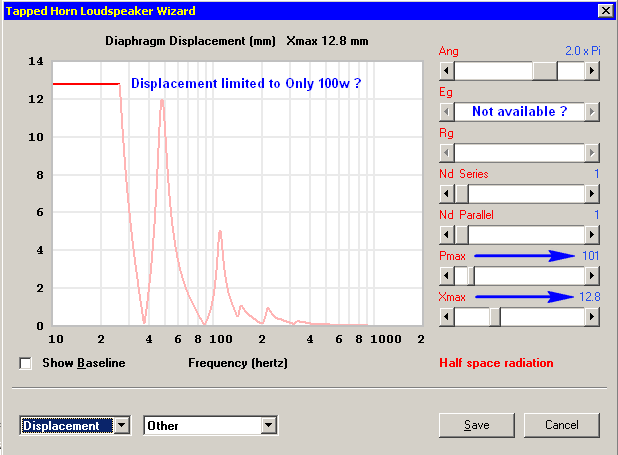
Task: Click the Rg slider track
Action: pyautogui.click(x=519, y=153)
